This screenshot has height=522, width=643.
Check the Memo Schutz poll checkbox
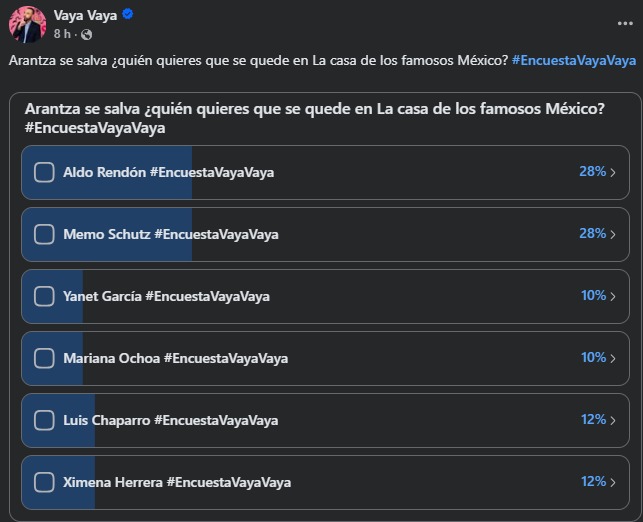[44, 235]
